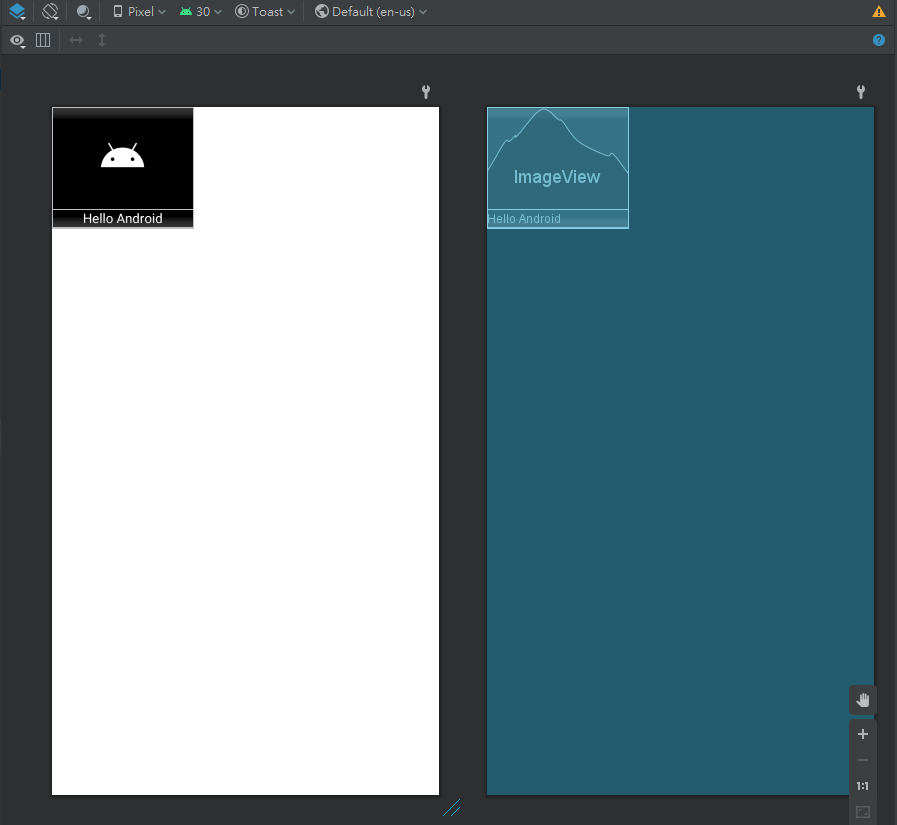
Task: Click the horizontal expand arrows icon
Action: tap(76, 40)
